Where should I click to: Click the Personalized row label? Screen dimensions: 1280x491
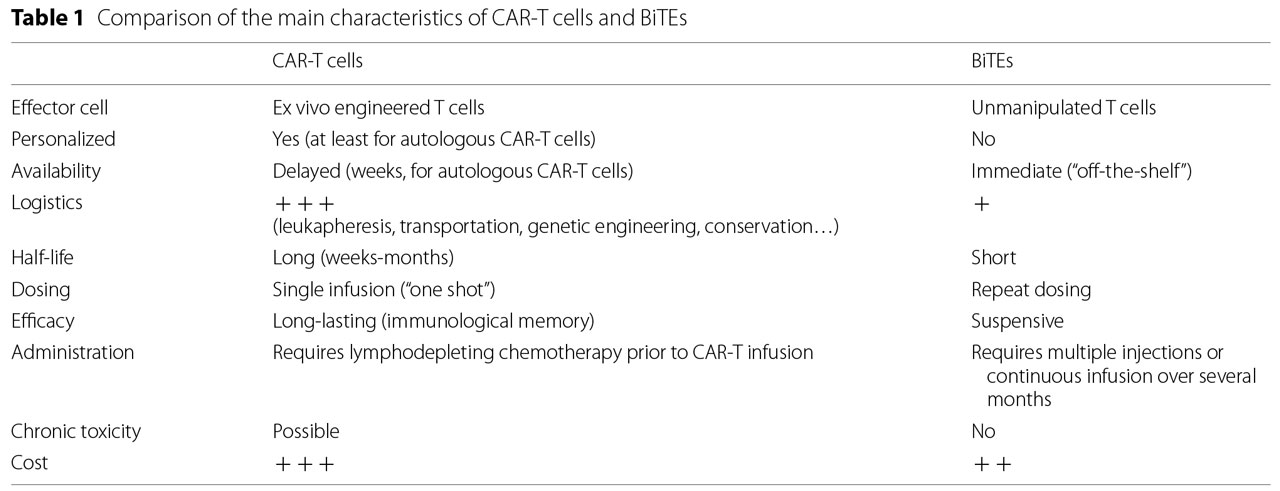tap(63, 139)
